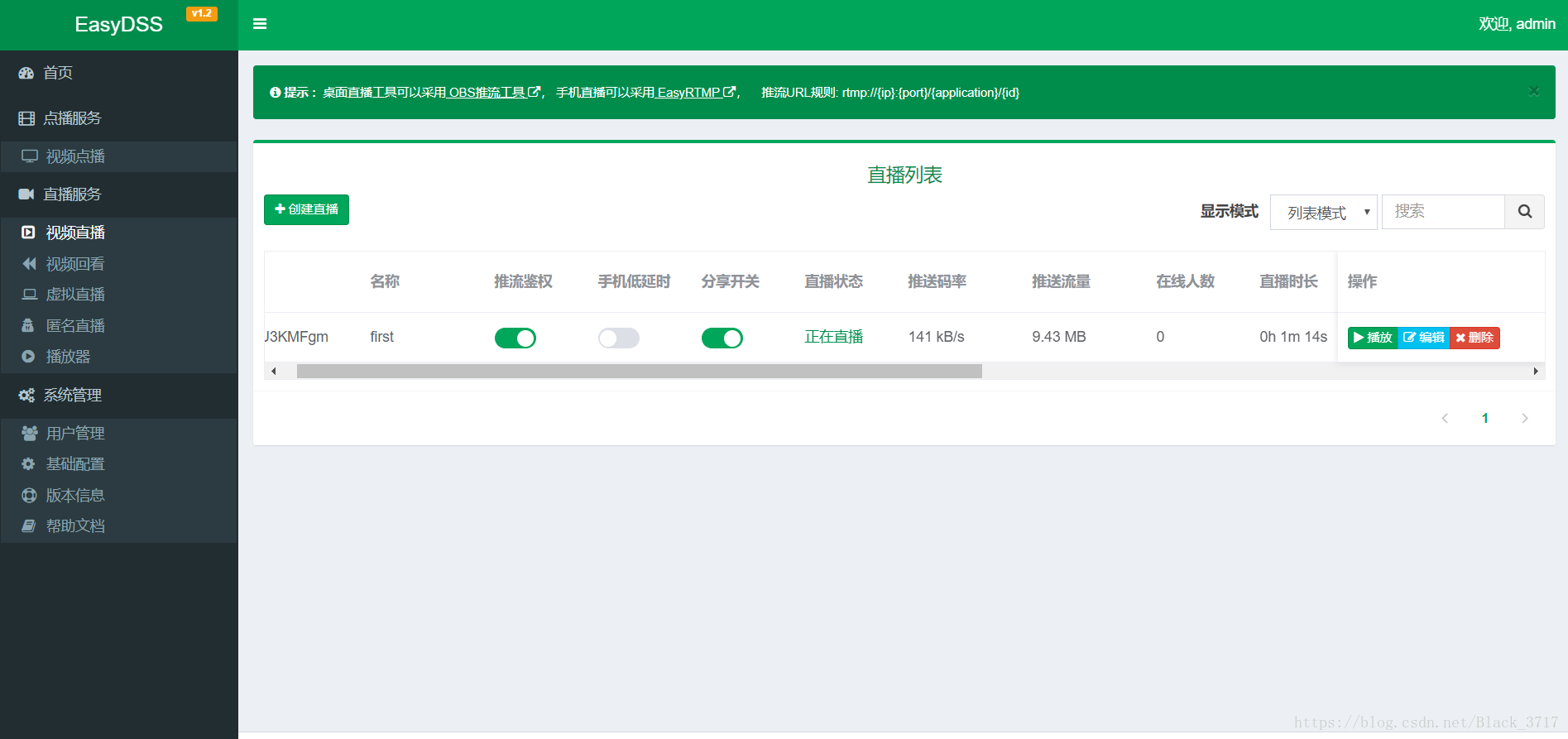This screenshot has height=739, width=1568.
Task: Click the 在线人数 column header
Action: [x=1185, y=281]
